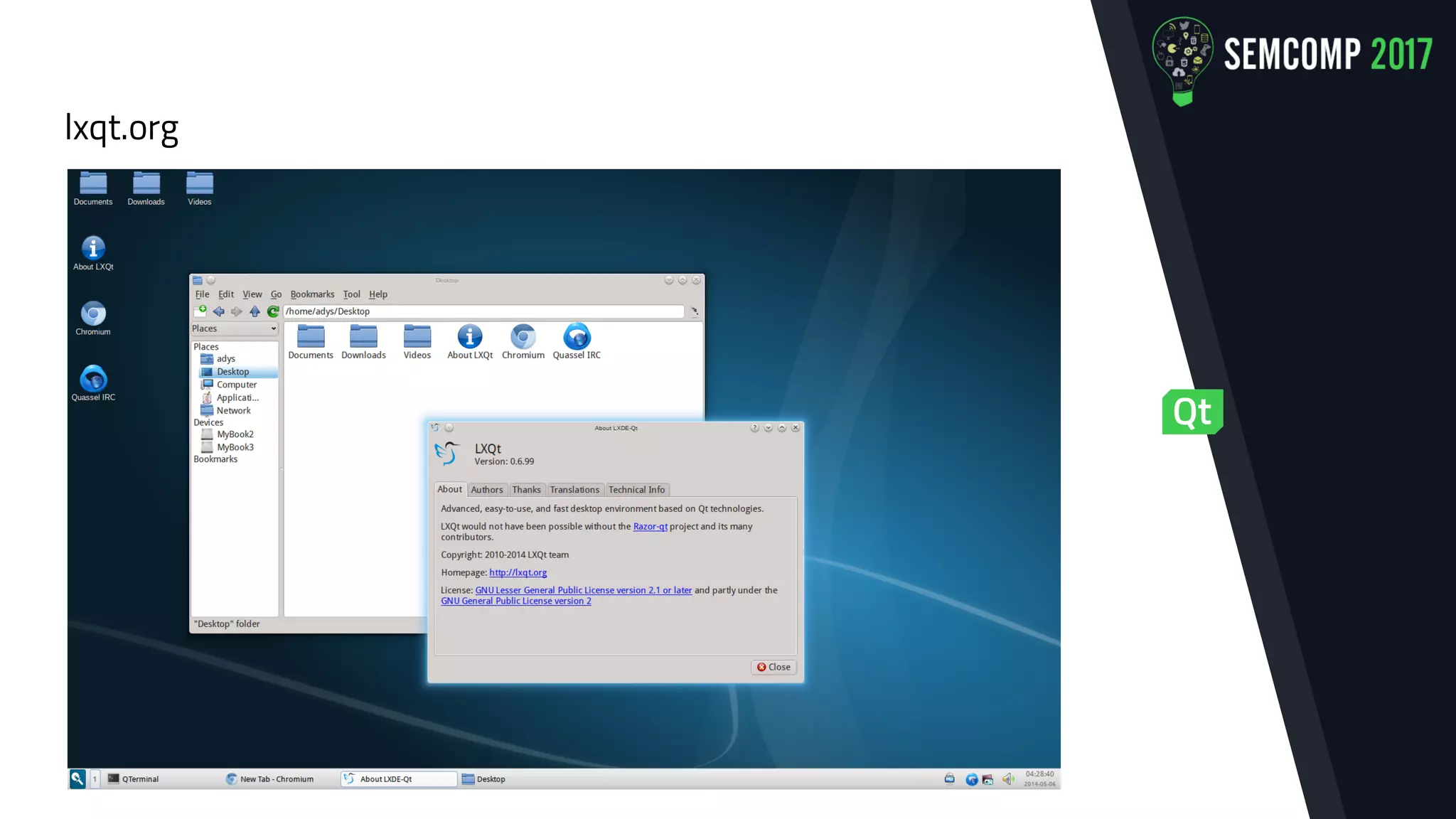Go back with the blue left arrow
This screenshot has width=1456, height=819.
coord(219,311)
